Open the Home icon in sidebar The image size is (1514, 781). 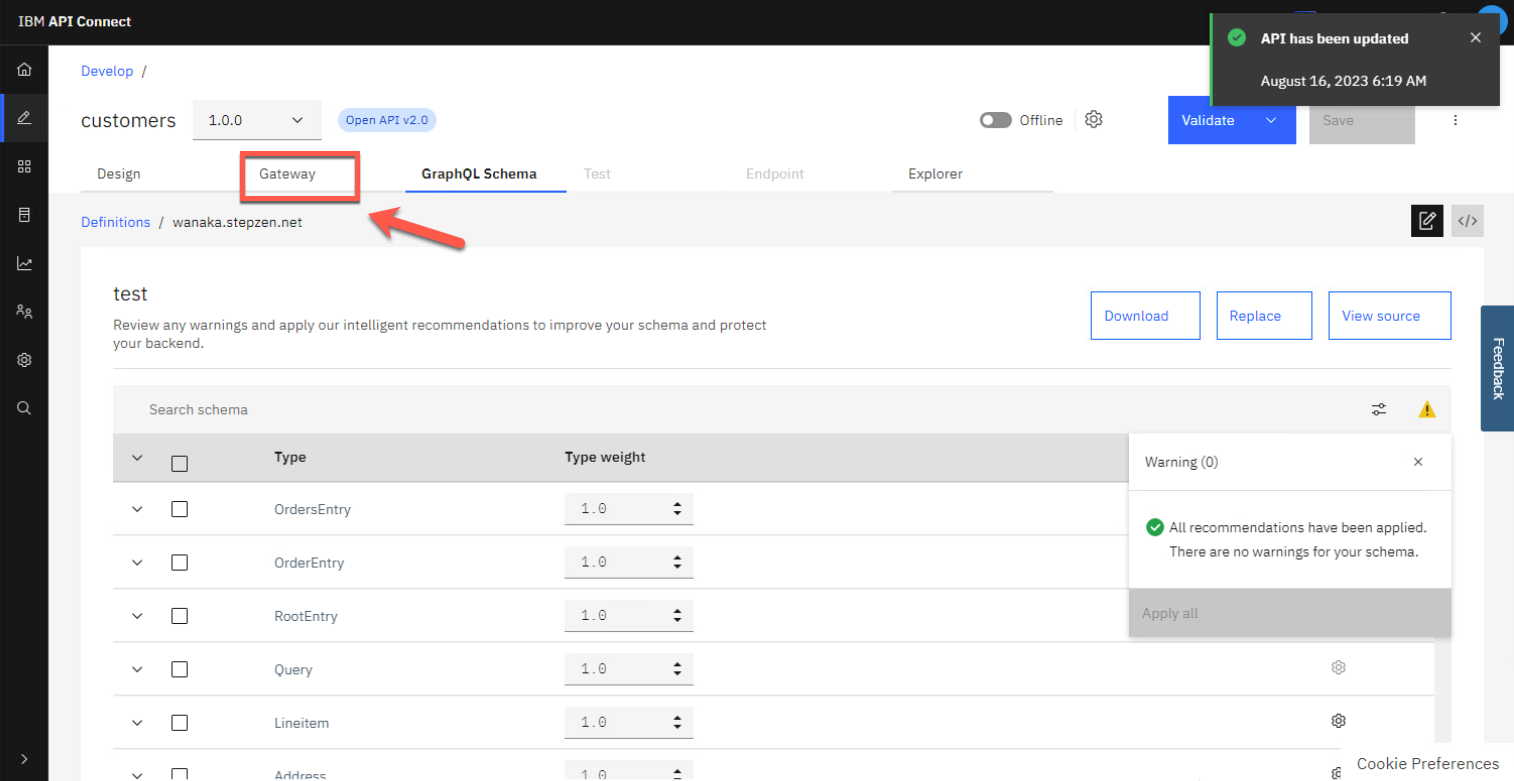(x=24, y=70)
